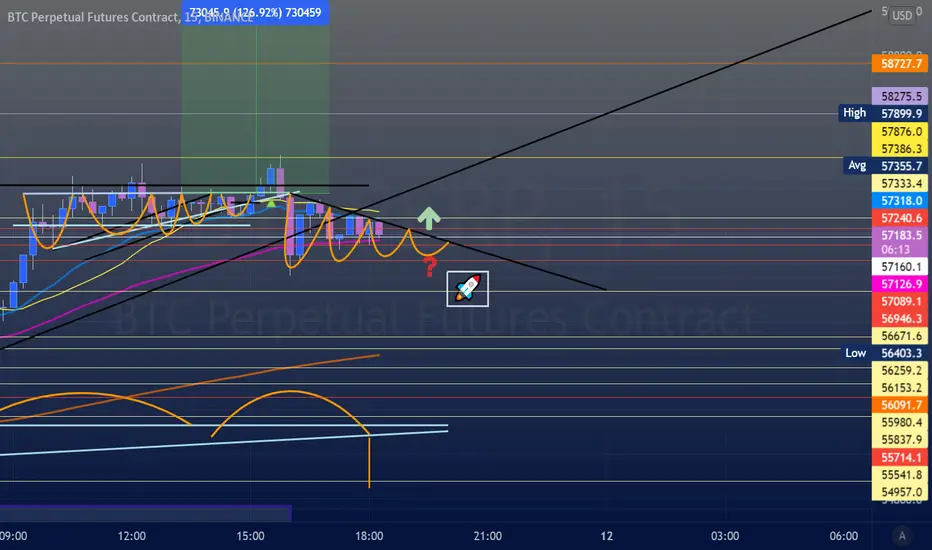The width and height of the screenshot is (932, 550).
Task: Click the 56091.7 orange price label
Action: click(x=900, y=404)
